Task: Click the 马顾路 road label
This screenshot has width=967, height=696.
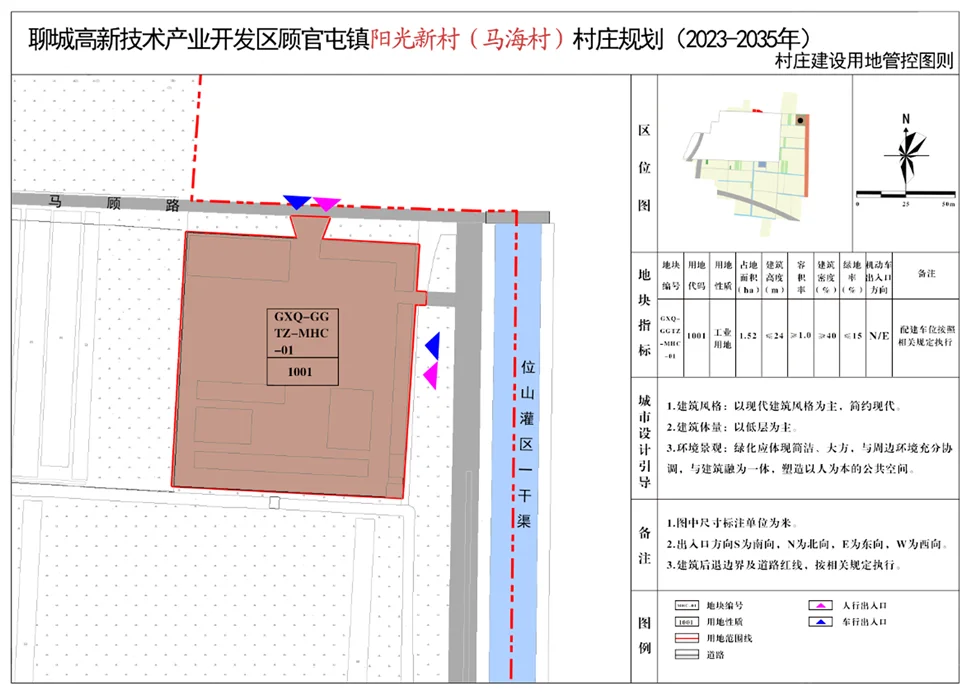Action: click(x=115, y=203)
